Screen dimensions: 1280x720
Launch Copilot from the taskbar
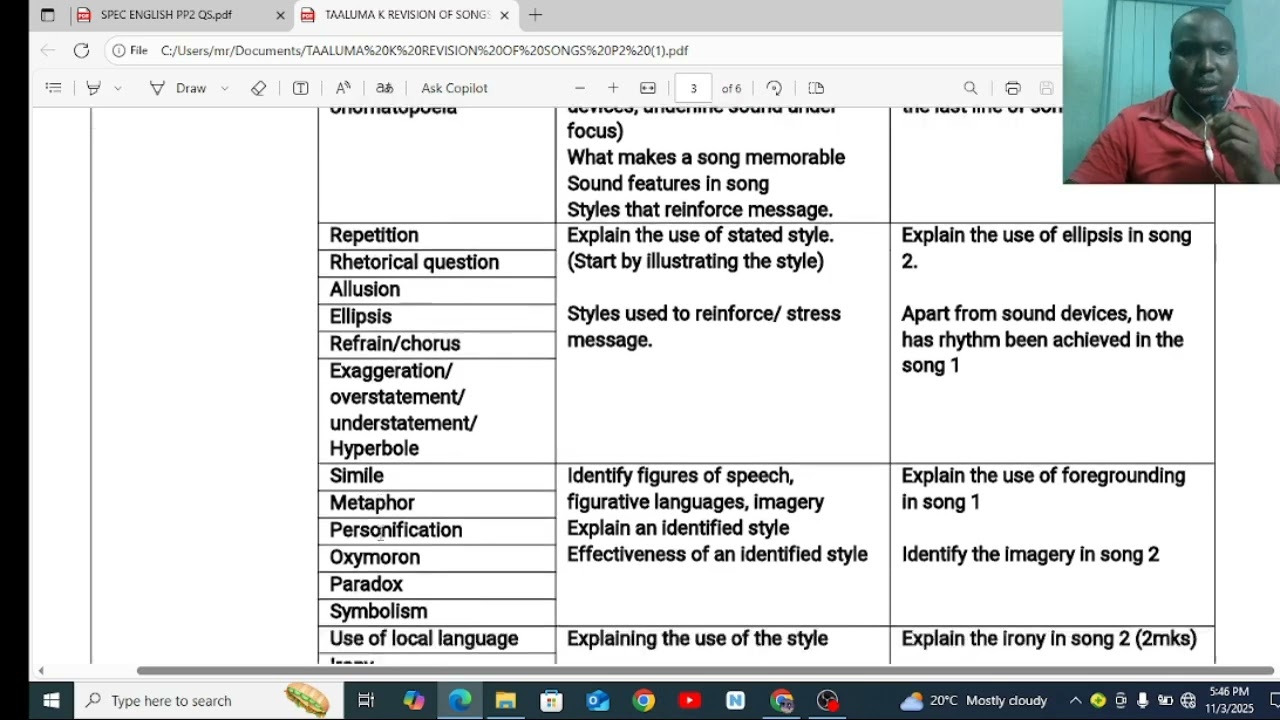(x=413, y=700)
